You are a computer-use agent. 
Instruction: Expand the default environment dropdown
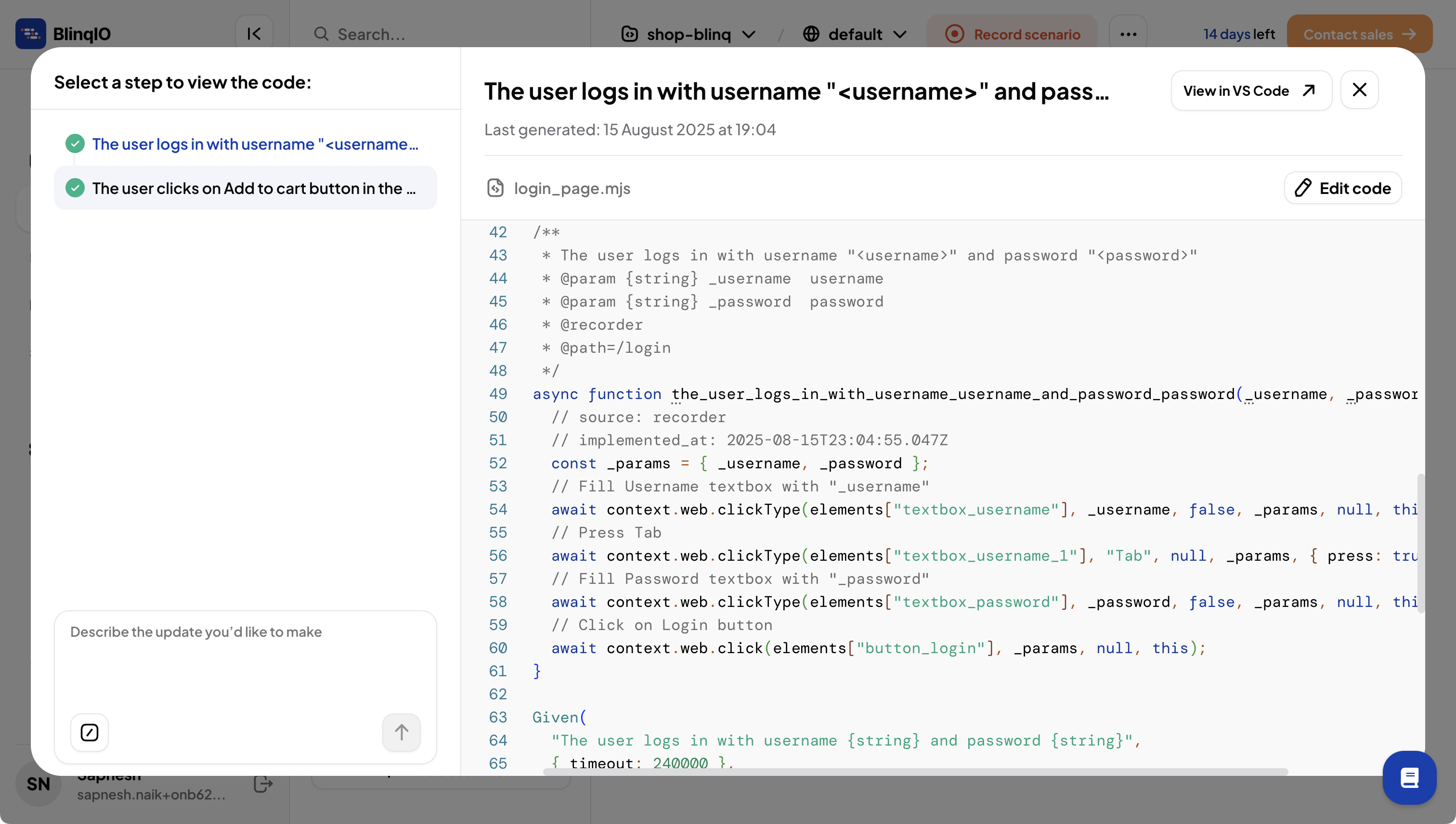pyautogui.click(x=855, y=34)
